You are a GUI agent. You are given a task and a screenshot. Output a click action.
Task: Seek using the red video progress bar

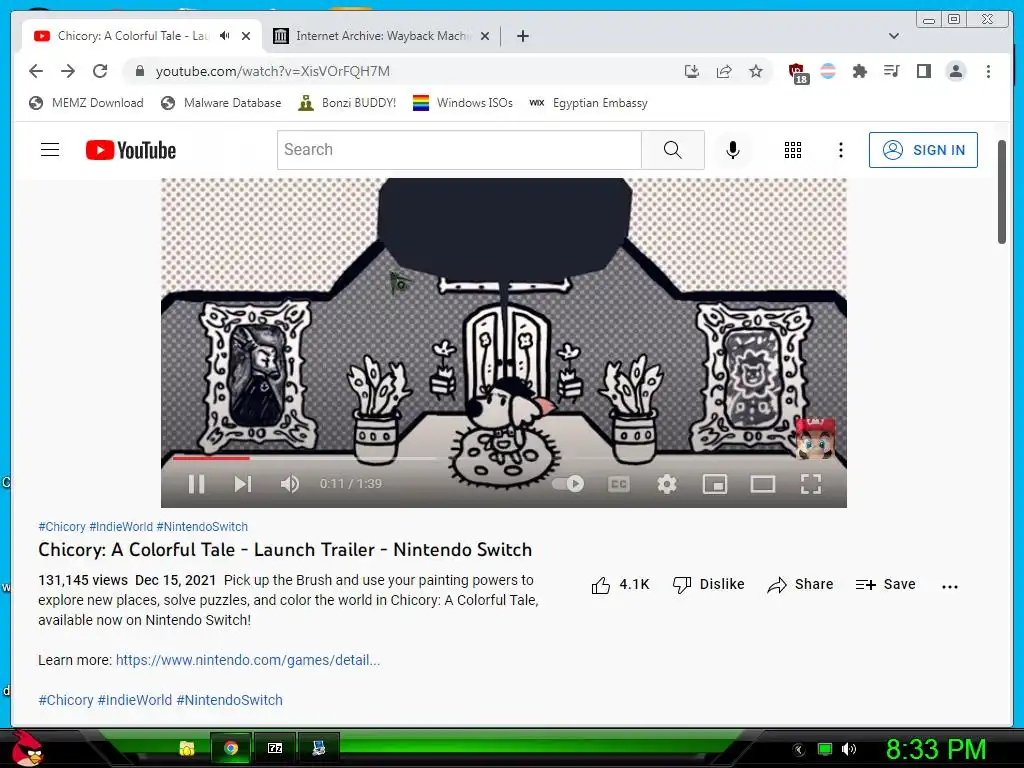tap(211, 458)
